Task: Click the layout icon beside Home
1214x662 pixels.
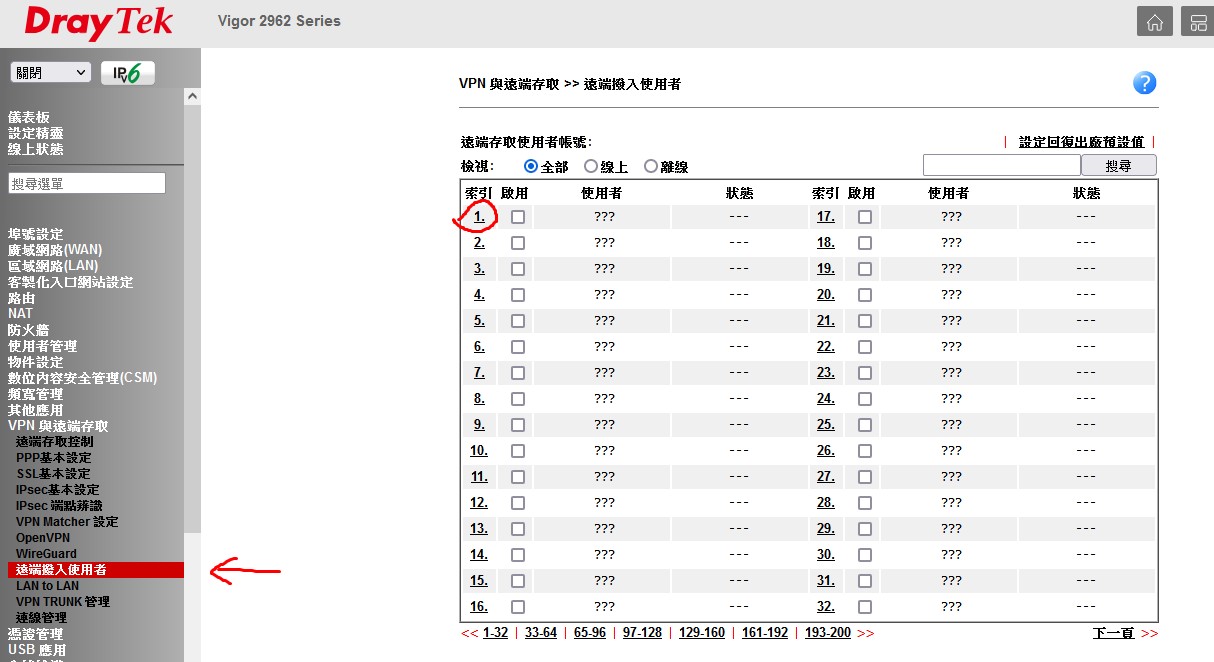Action: click(x=1196, y=22)
